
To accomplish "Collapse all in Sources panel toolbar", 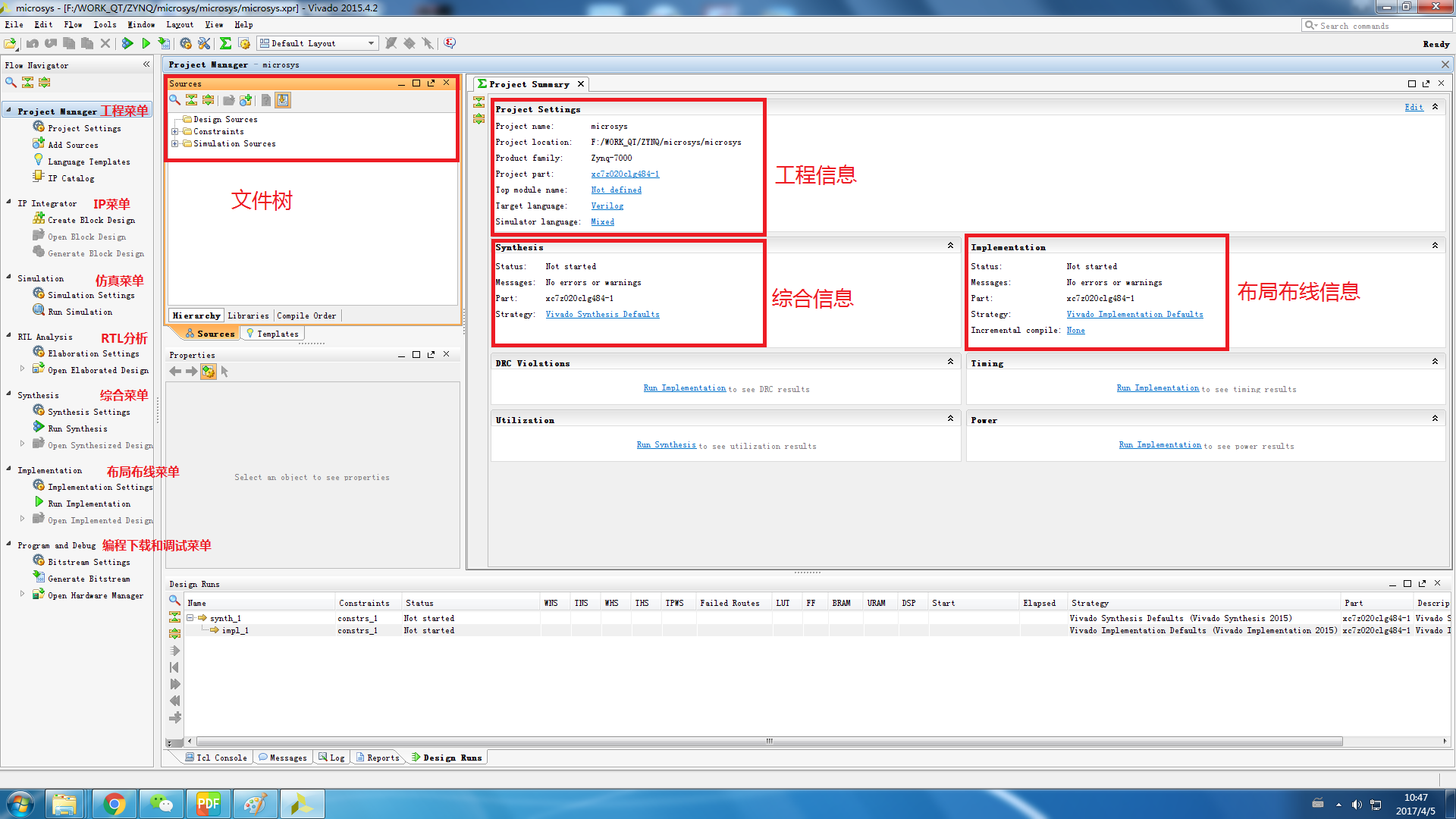I will point(191,100).
